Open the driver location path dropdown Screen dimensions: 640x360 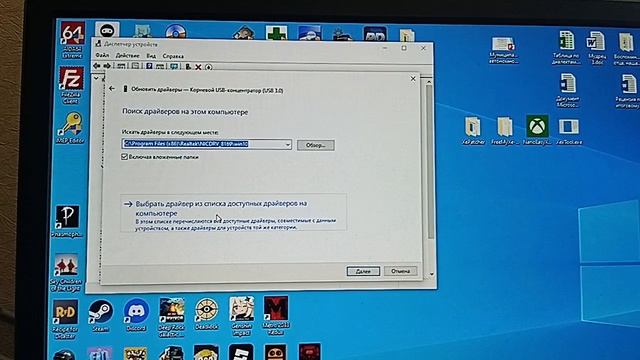click(288, 144)
